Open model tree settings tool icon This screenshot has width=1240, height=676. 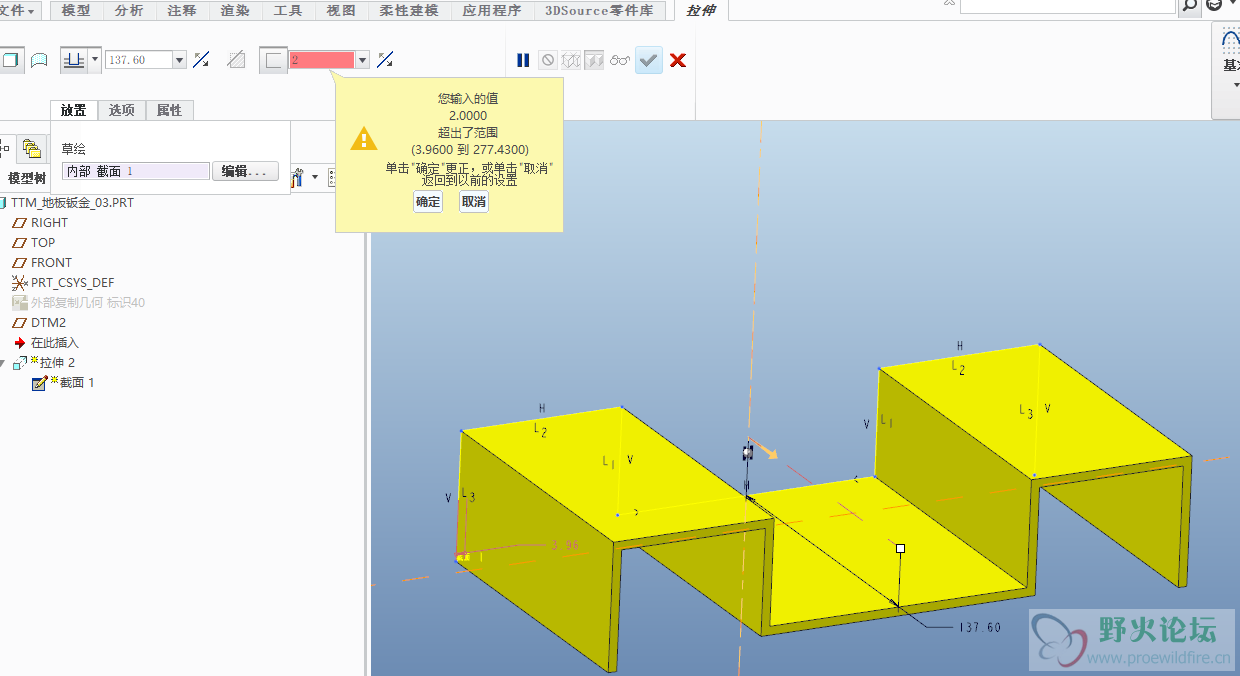[297, 178]
